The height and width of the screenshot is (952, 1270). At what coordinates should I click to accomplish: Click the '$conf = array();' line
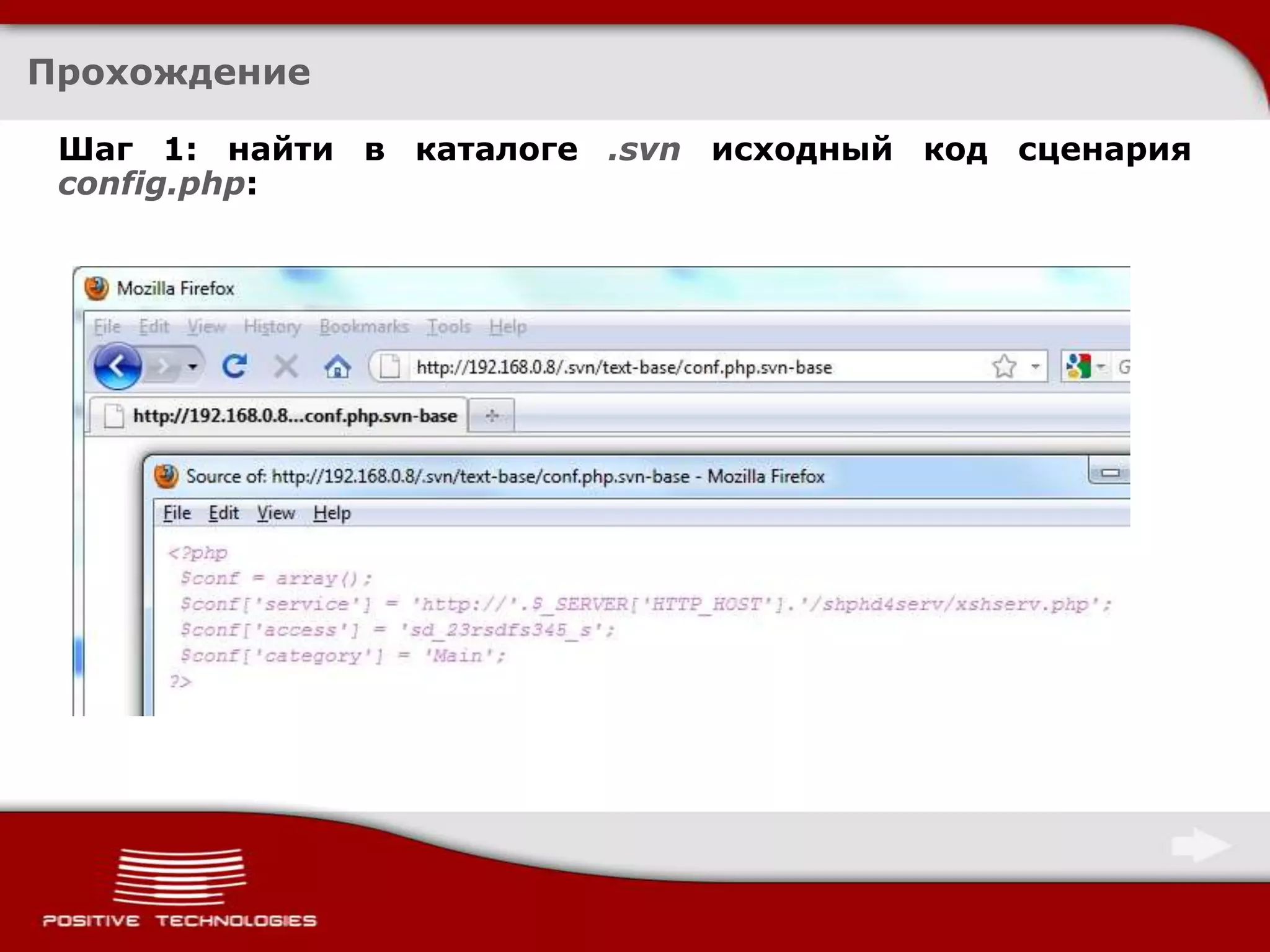pyautogui.click(x=276, y=578)
